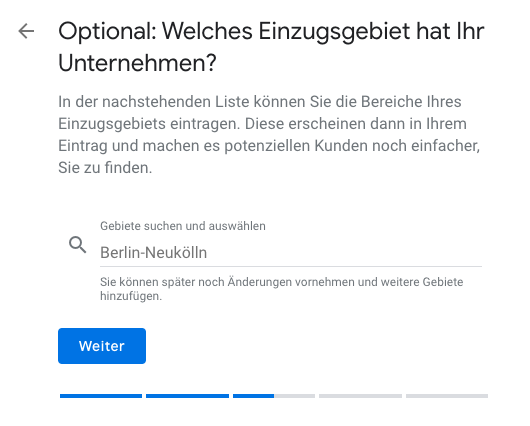Click the text 'Sie zu finden.'
This screenshot has height=426, width=530.
(105, 168)
